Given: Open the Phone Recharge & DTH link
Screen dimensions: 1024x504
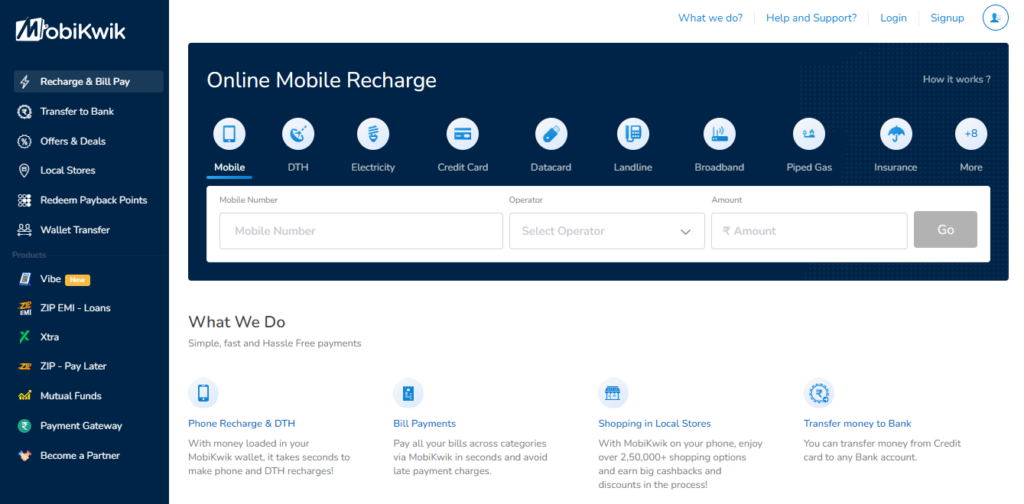Looking at the screenshot, I should tap(242, 424).
